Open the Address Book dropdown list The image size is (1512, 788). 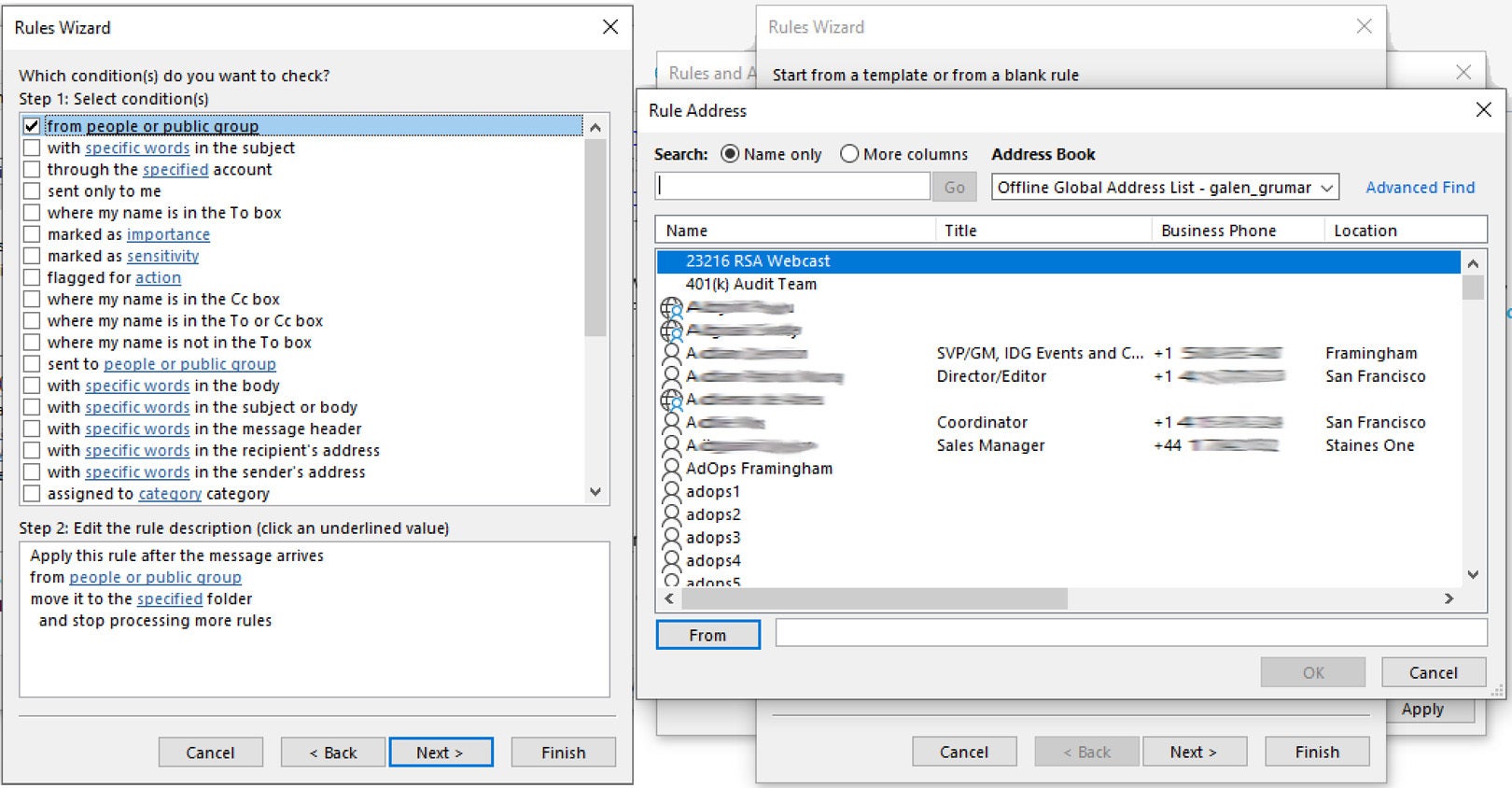tap(1326, 188)
